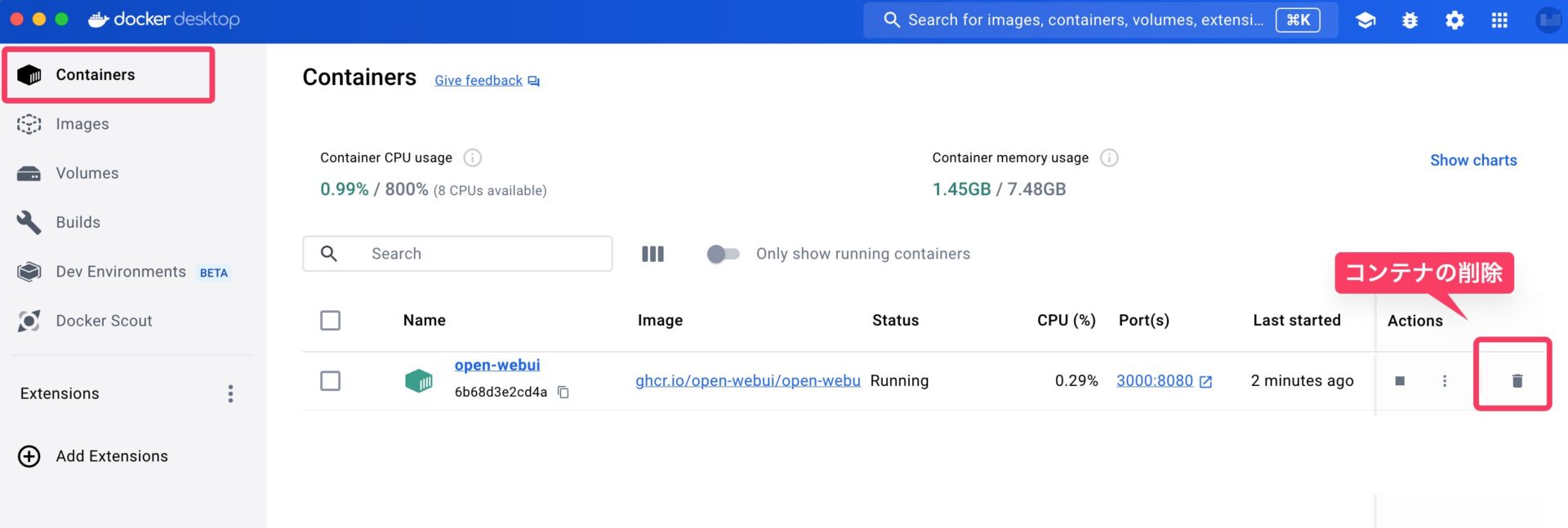
Task: Open the apps grid icon
Action: coord(1499,20)
